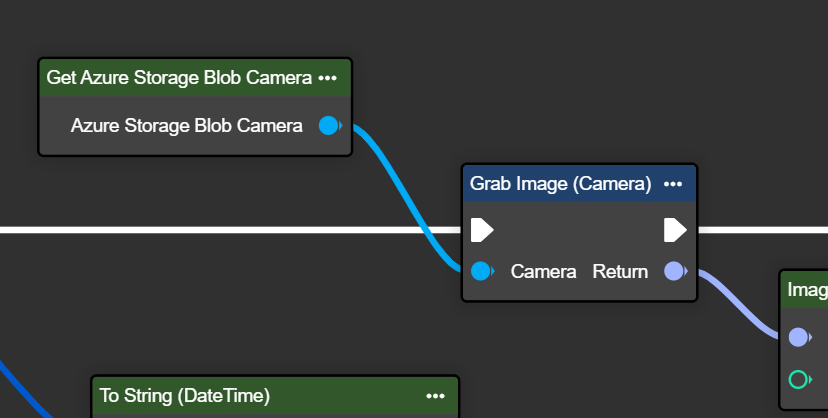The image size is (828, 418).
Task: Open To String (DateTime) node options menu
Action: pos(435,395)
